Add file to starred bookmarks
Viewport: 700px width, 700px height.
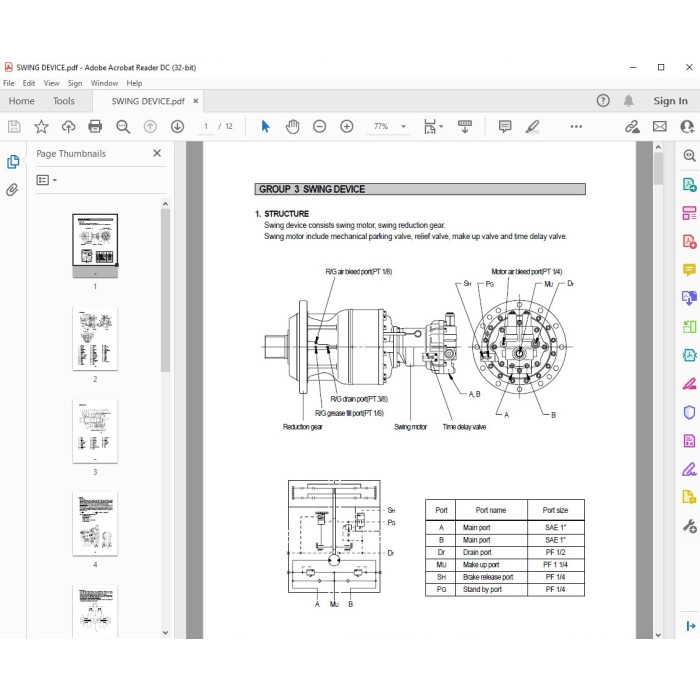41,127
